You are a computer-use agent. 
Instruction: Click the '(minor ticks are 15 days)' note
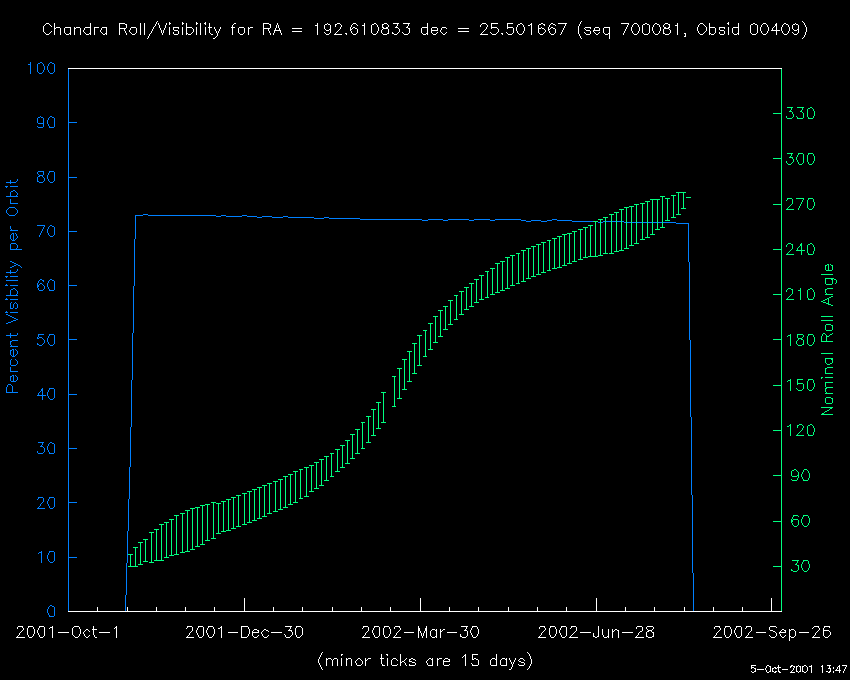point(425,661)
